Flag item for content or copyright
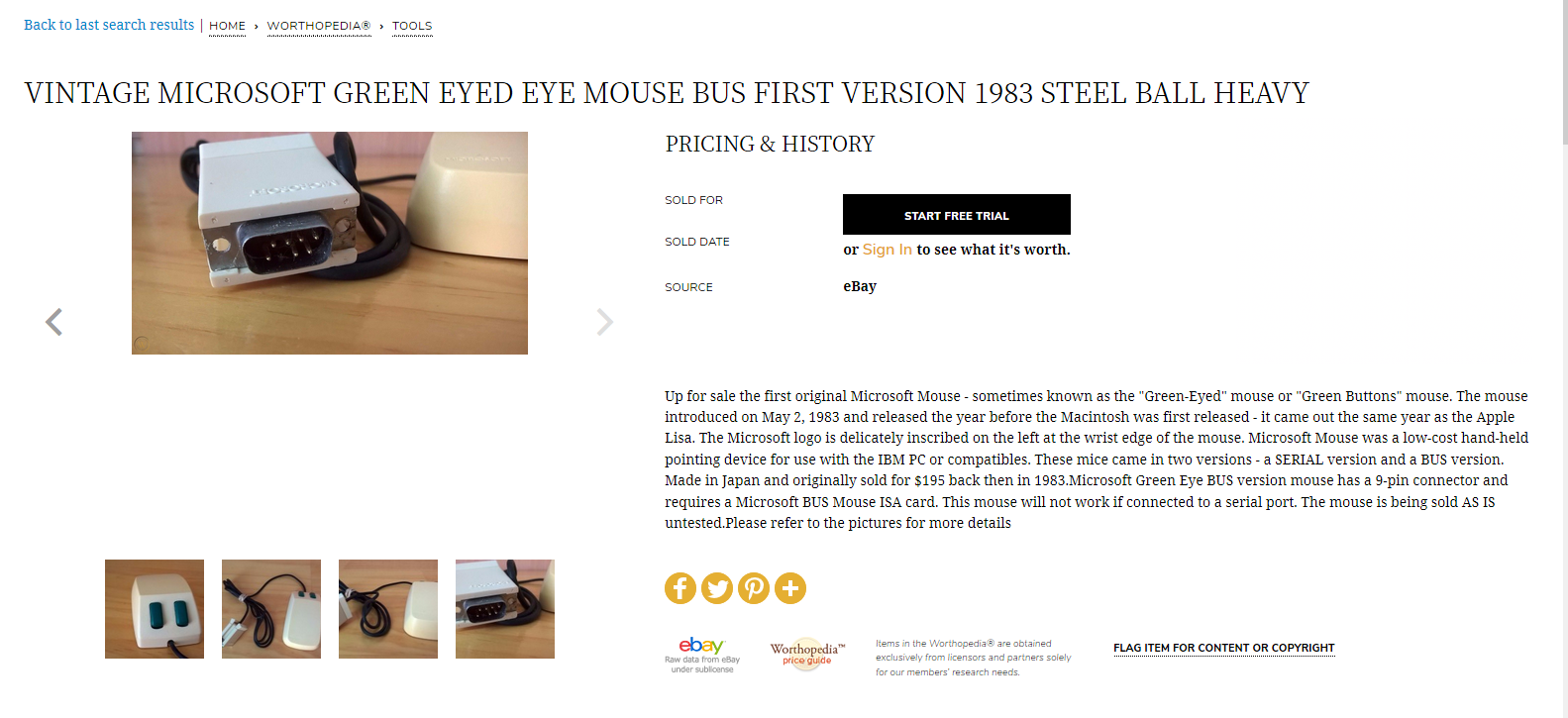The image size is (1568, 718). click(1223, 648)
